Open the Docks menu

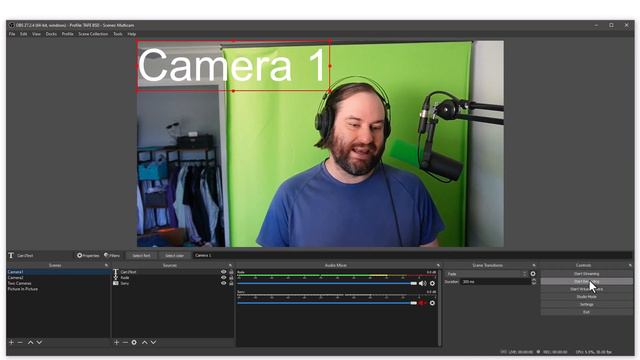click(51, 34)
